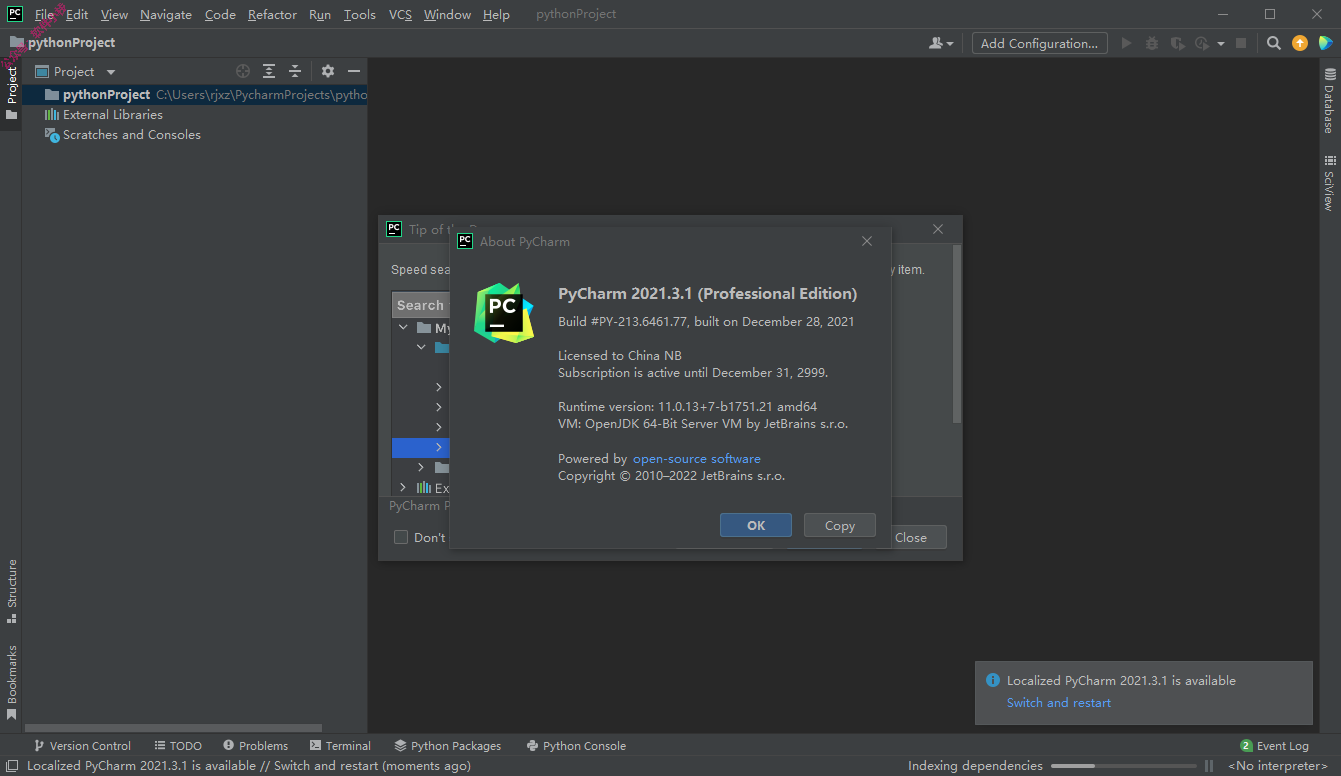Click the Profile run icon in toolbar
Image resolution: width=1341 pixels, height=776 pixels.
tap(1202, 43)
